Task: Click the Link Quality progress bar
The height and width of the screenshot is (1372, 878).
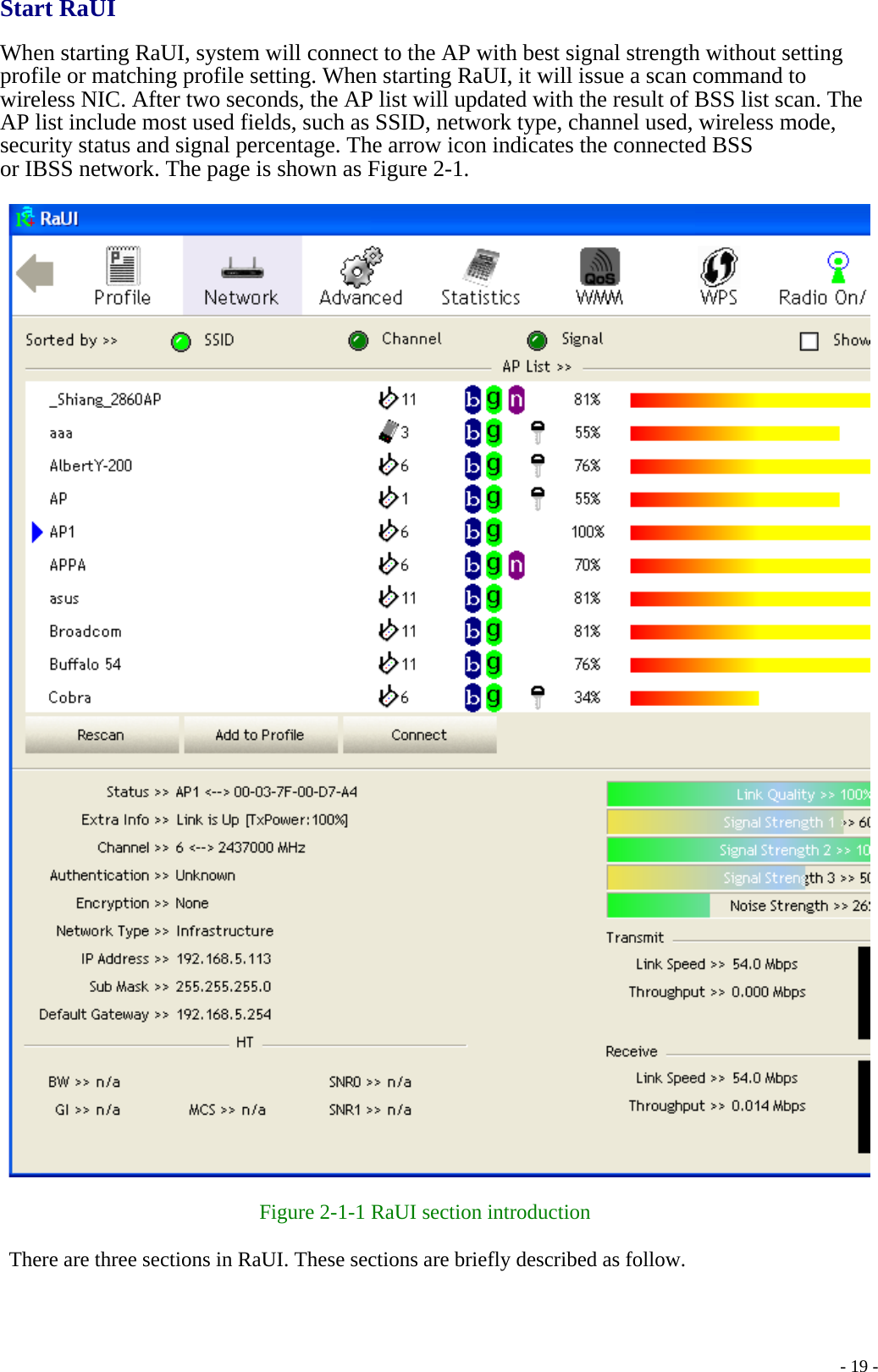Action: coord(738,794)
